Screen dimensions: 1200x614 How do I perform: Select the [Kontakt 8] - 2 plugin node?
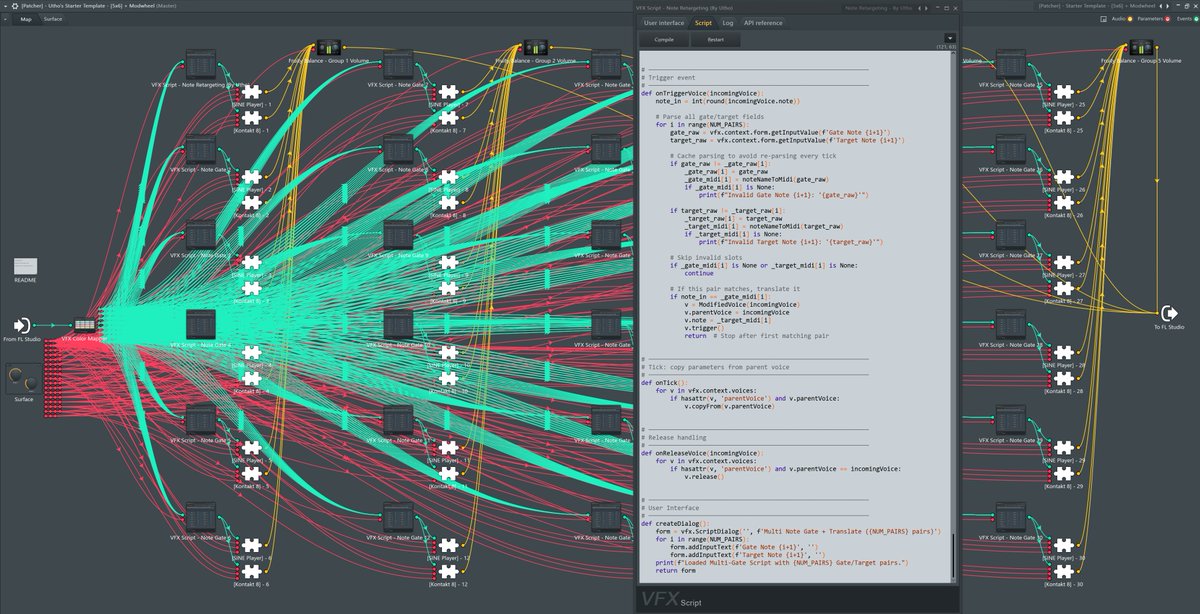tap(252, 203)
